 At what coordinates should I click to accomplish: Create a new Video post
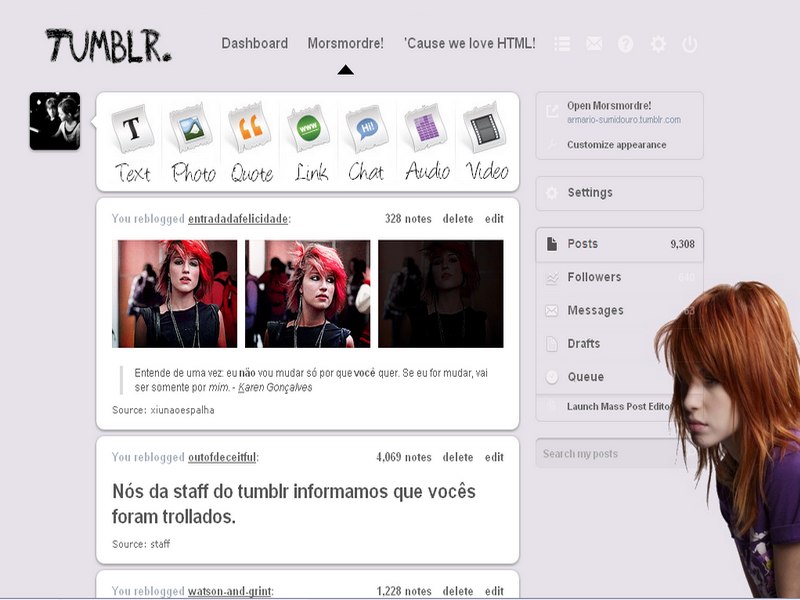point(486,143)
